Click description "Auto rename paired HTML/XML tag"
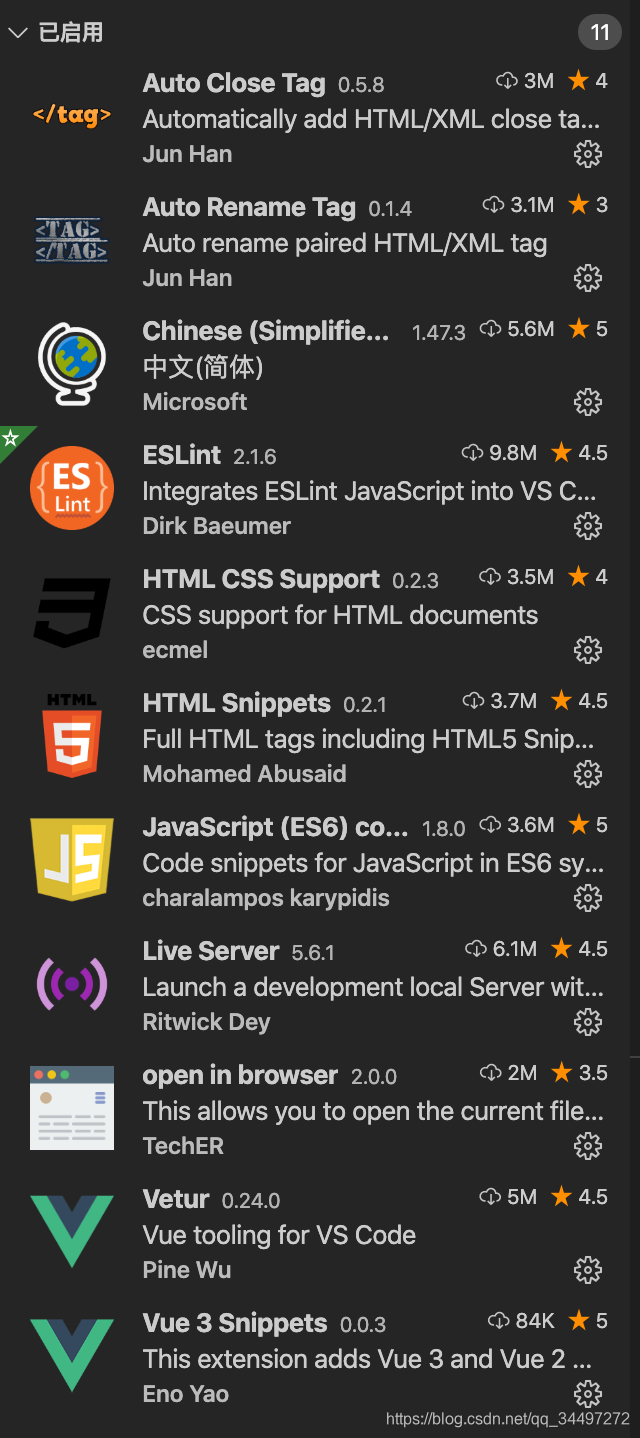This screenshot has width=640, height=1438. point(345,244)
